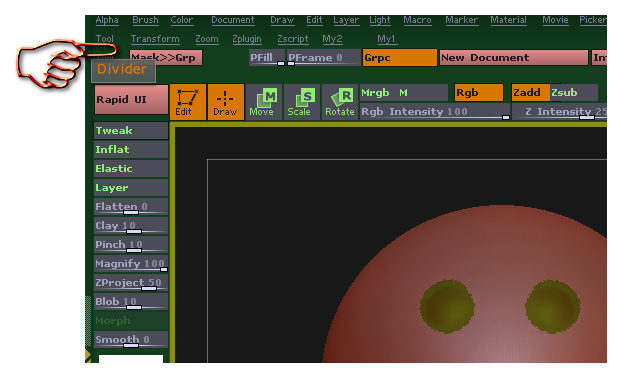Adjust the Clay slider
The width and height of the screenshot is (622, 378).
click(131, 226)
